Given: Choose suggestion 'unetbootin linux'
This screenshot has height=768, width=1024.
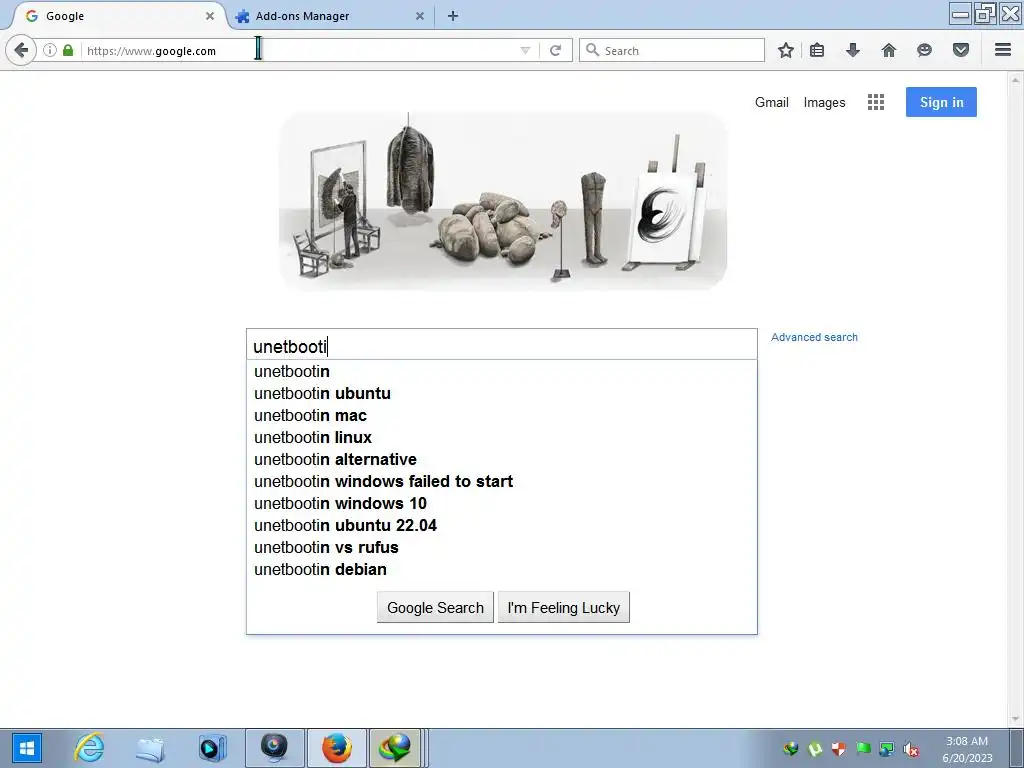Looking at the screenshot, I should click(502, 438).
